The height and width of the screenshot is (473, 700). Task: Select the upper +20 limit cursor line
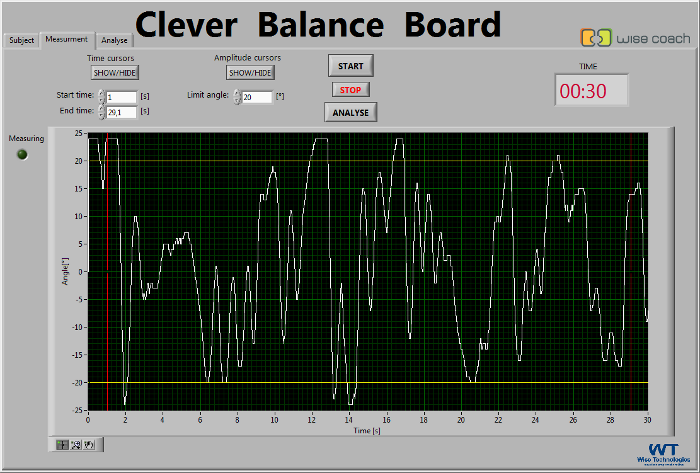(x=367, y=161)
